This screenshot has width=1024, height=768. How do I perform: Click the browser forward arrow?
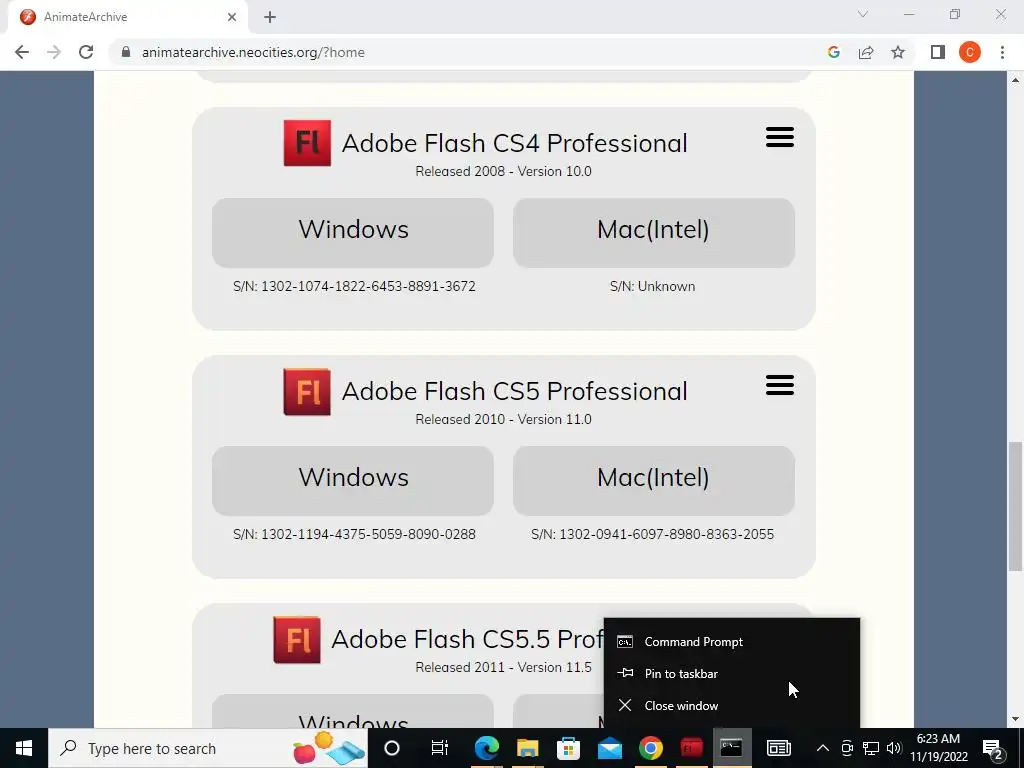[x=54, y=52]
